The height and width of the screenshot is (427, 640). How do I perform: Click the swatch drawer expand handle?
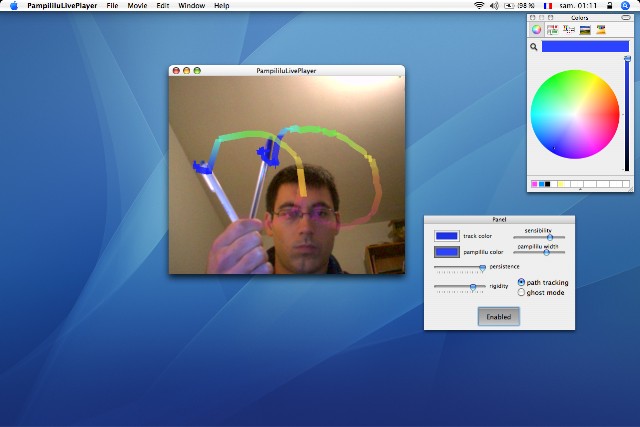[580, 189]
